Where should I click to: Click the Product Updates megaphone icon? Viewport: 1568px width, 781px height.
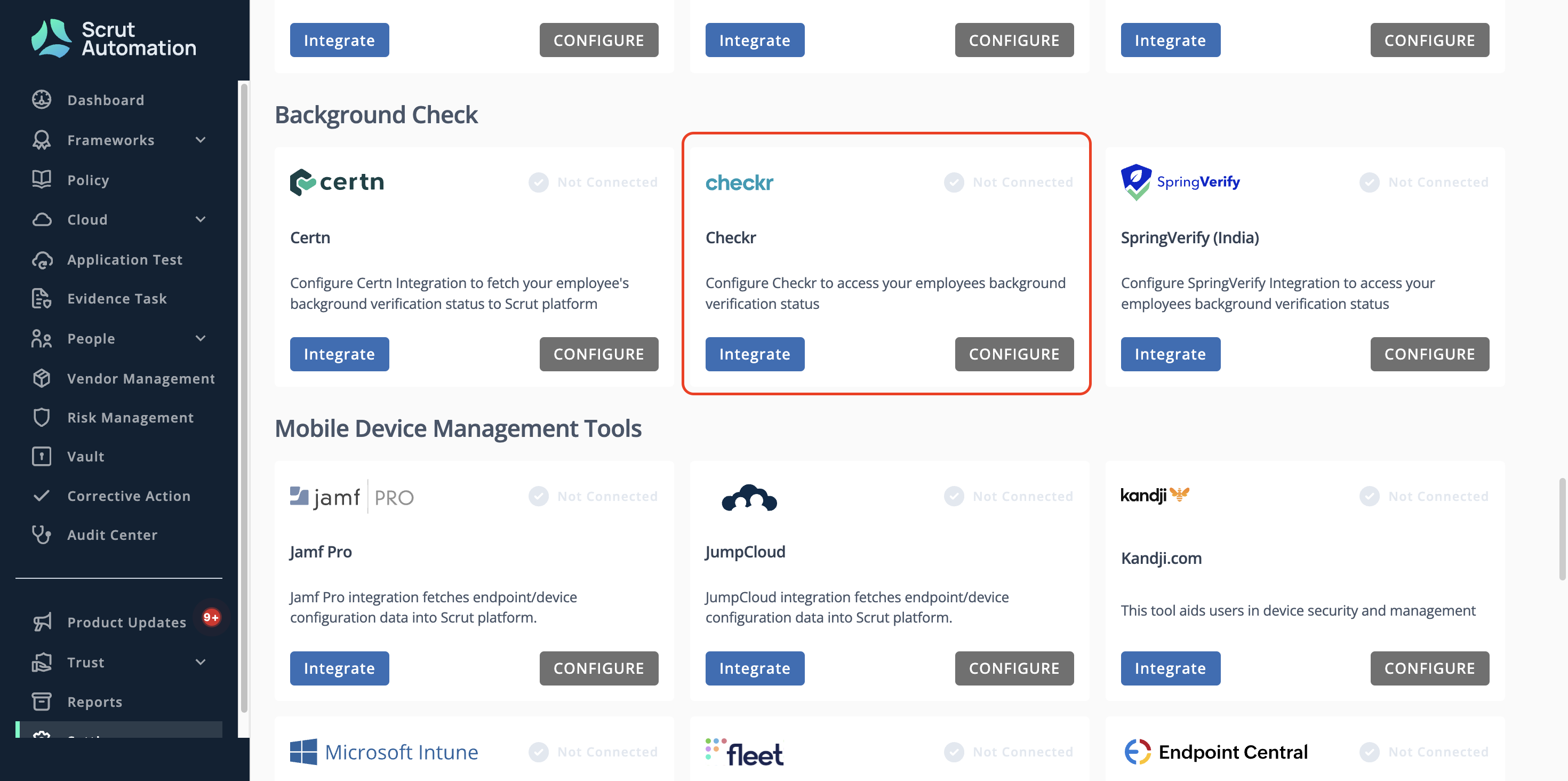pos(42,621)
